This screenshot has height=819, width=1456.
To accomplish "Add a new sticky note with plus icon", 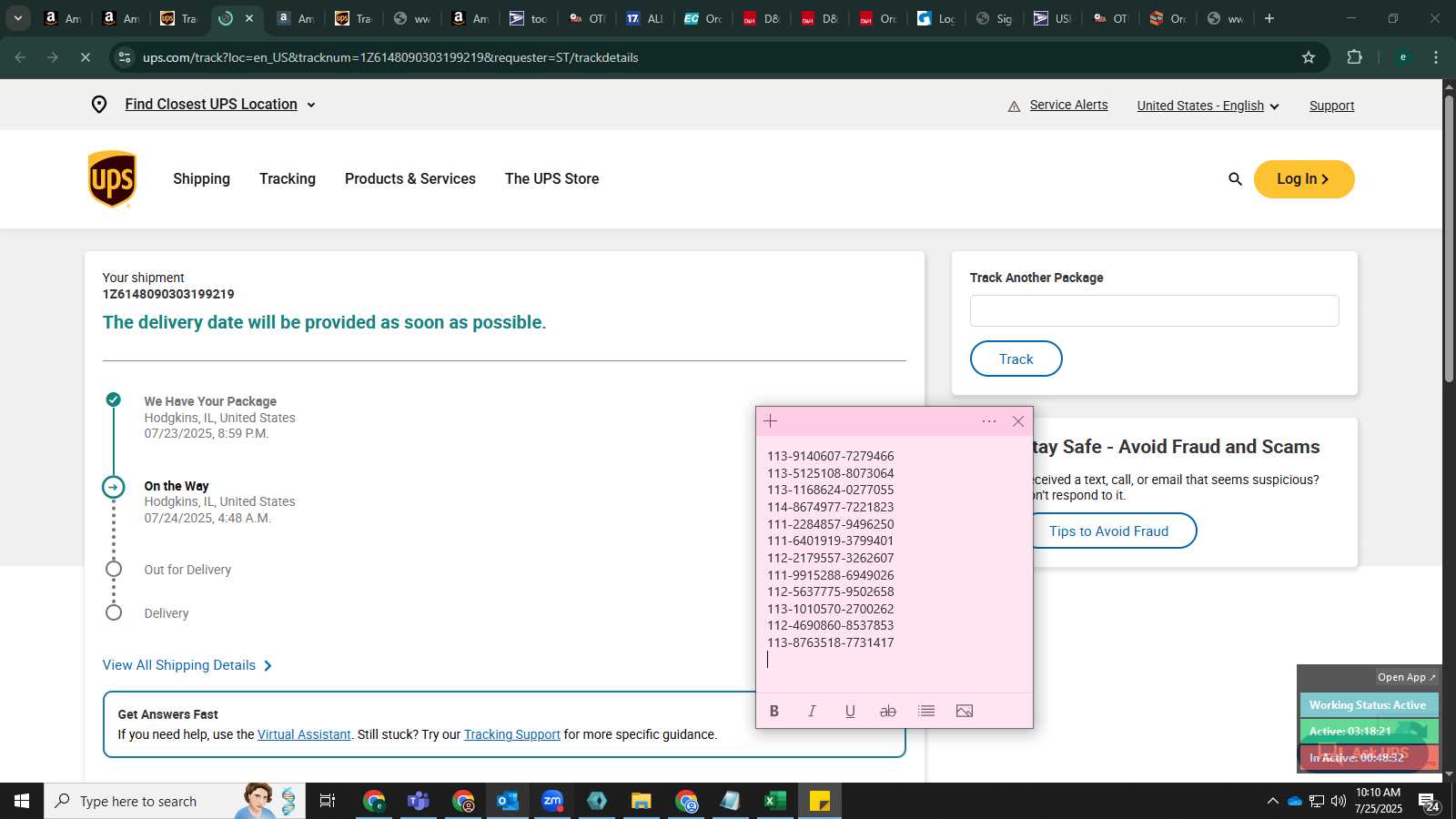I will tap(771, 420).
